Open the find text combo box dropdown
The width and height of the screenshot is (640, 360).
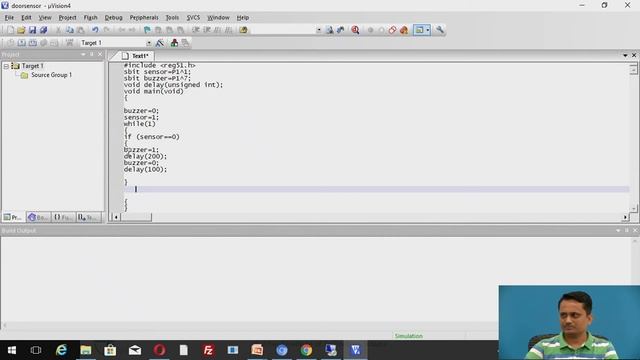click(318, 30)
